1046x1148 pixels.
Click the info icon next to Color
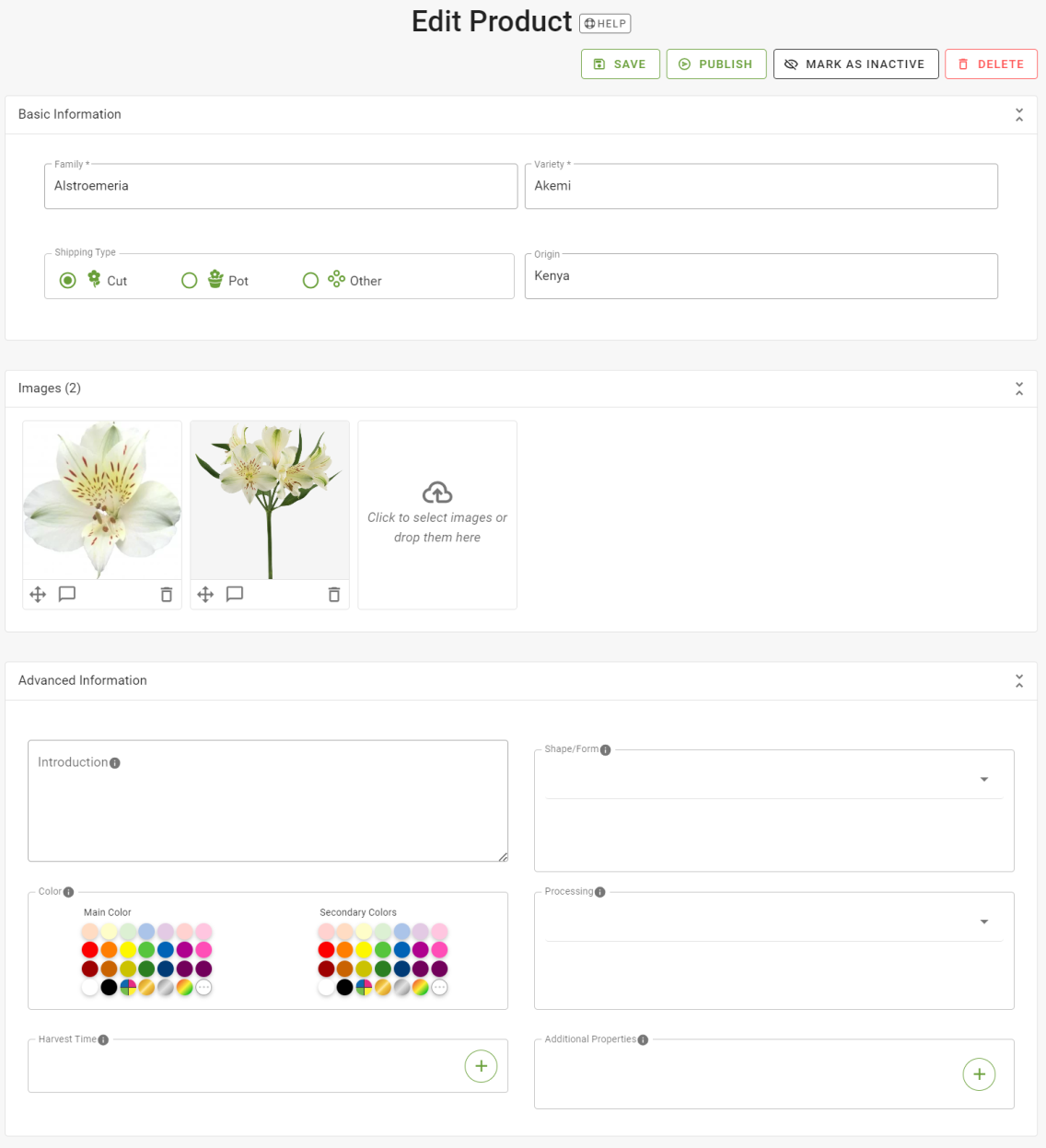point(68,892)
